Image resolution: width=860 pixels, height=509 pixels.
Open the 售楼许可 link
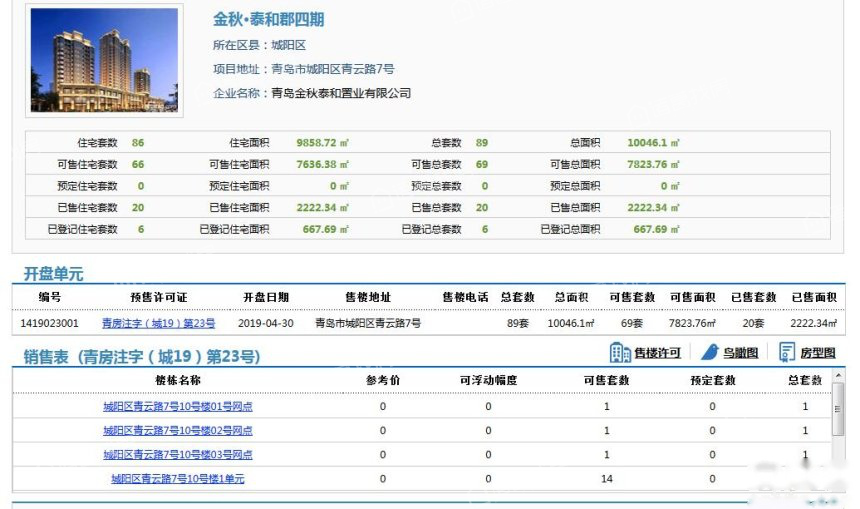[x=658, y=353]
